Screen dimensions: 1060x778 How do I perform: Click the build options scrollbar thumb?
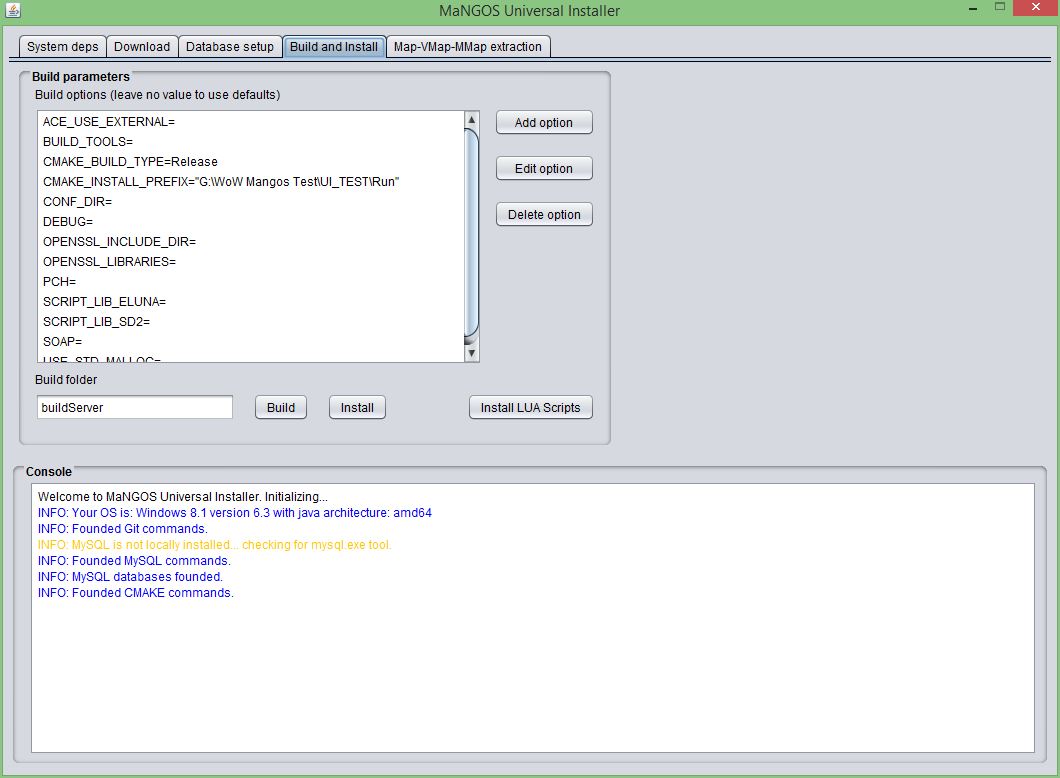pyautogui.click(x=472, y=232)
